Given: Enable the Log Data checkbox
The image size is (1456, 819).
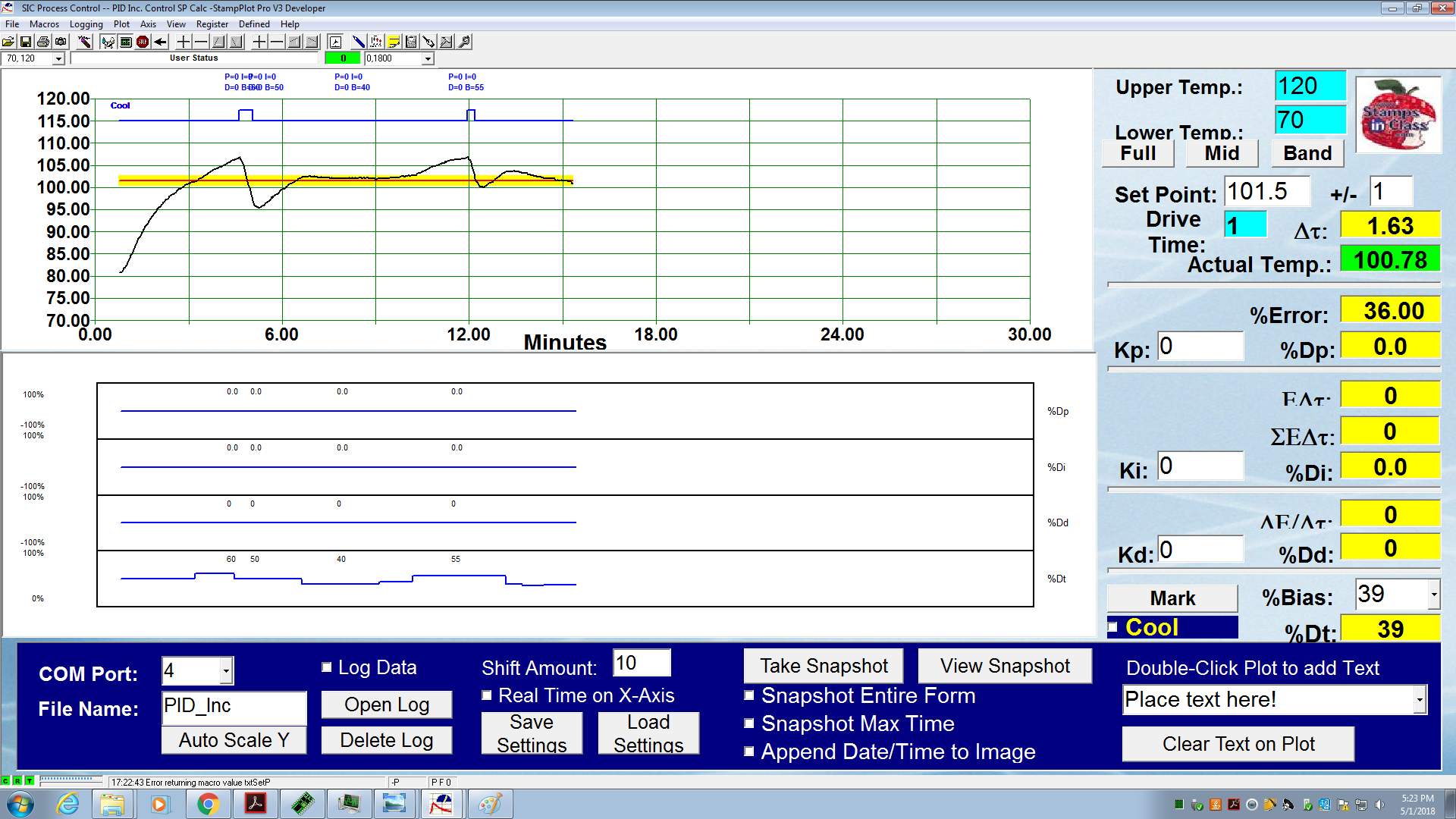Looking at the screenshot, I should (327, 667).
